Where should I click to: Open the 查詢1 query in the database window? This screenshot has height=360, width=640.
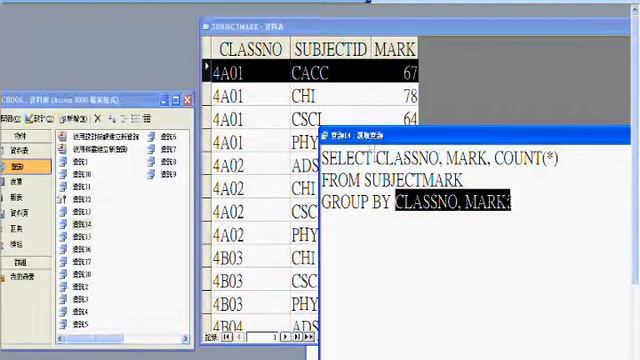pyautogui.click(x=74, y=162)
